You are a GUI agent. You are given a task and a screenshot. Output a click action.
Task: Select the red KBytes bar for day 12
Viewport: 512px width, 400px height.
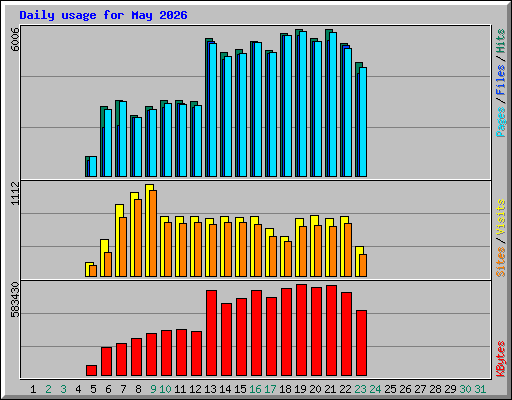[x=196, y=354]
